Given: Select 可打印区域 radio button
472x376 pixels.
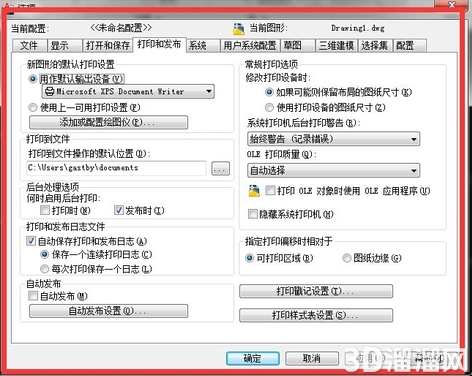Looking at the screenshot, I should pos(250,258).
